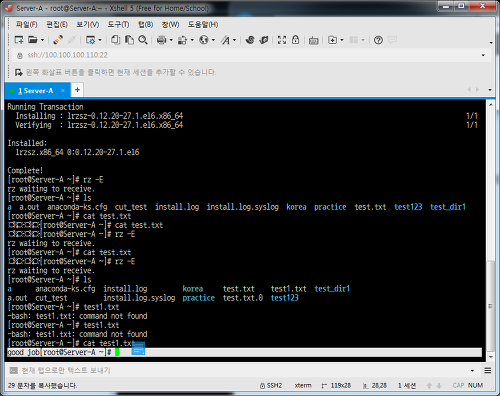500x396 pixels.
Task: Click the next tab right arrow
Action: click(477, 89)
